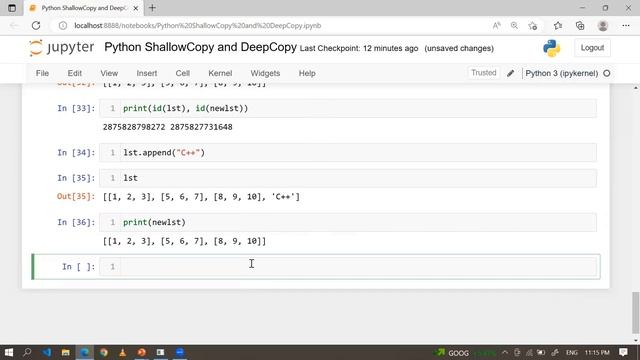Click the In [36]: prompt

click(x=76, y=222)
